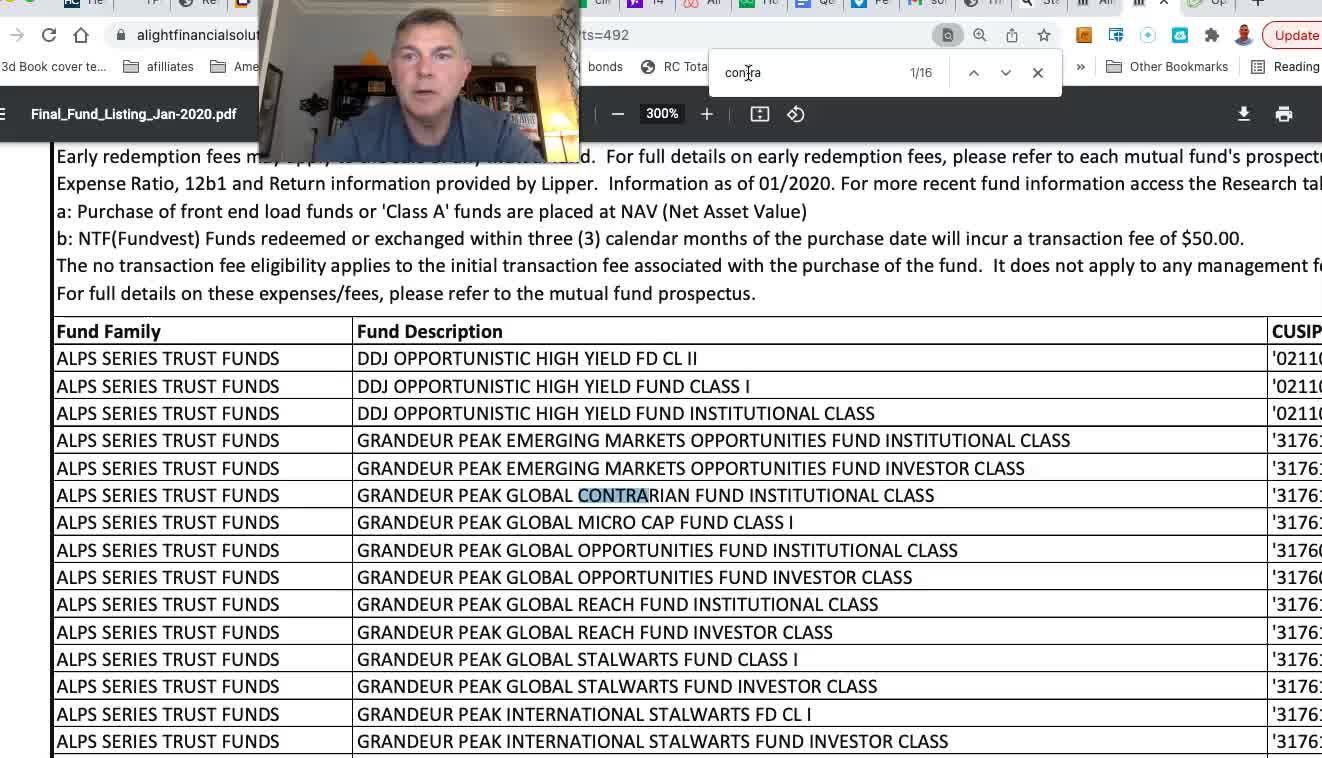Open the Extensions puzzle piece menu
Viewport: 1322px width, 758px height.
(x=1212, y=35)
